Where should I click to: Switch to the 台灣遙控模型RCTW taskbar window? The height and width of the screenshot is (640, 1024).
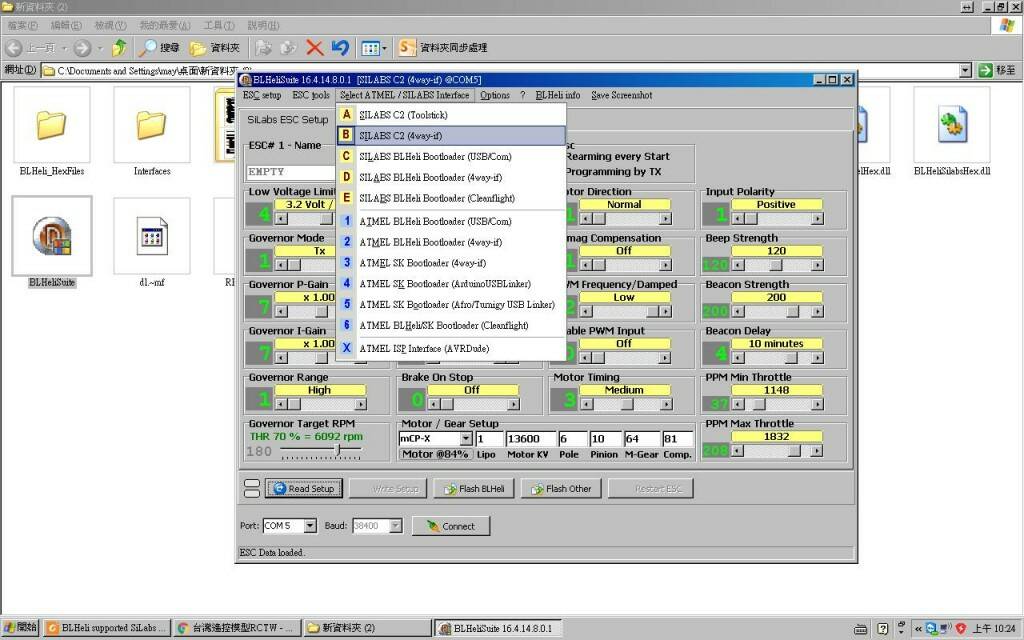pos(236,628)
